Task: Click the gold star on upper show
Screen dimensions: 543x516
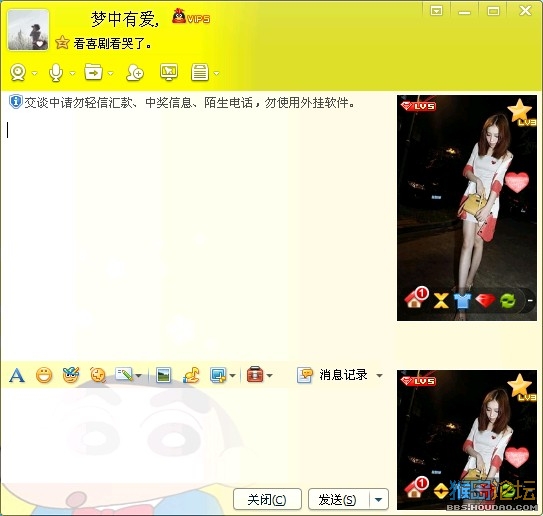Action: (519, 111)
